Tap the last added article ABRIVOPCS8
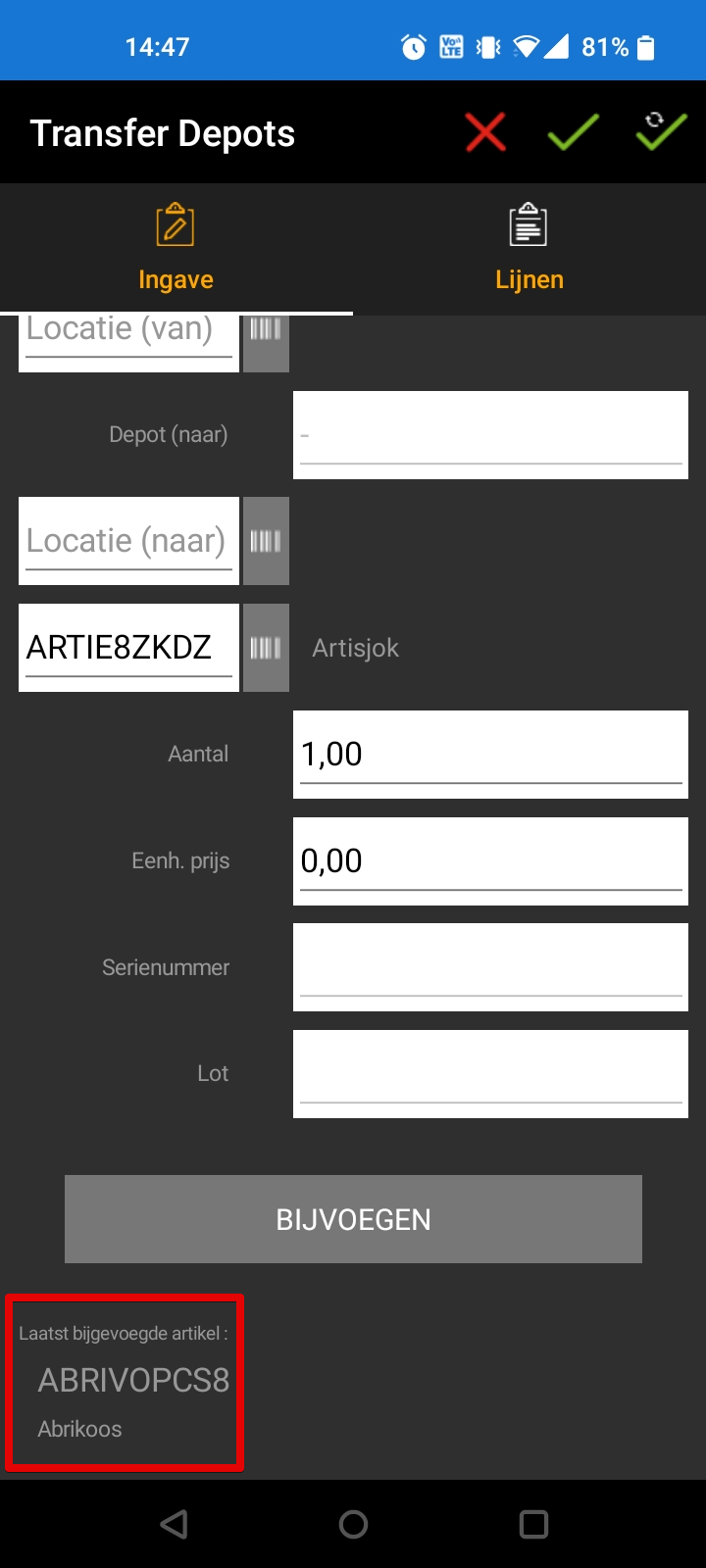706x1568 pixels. coord(133,1380)
